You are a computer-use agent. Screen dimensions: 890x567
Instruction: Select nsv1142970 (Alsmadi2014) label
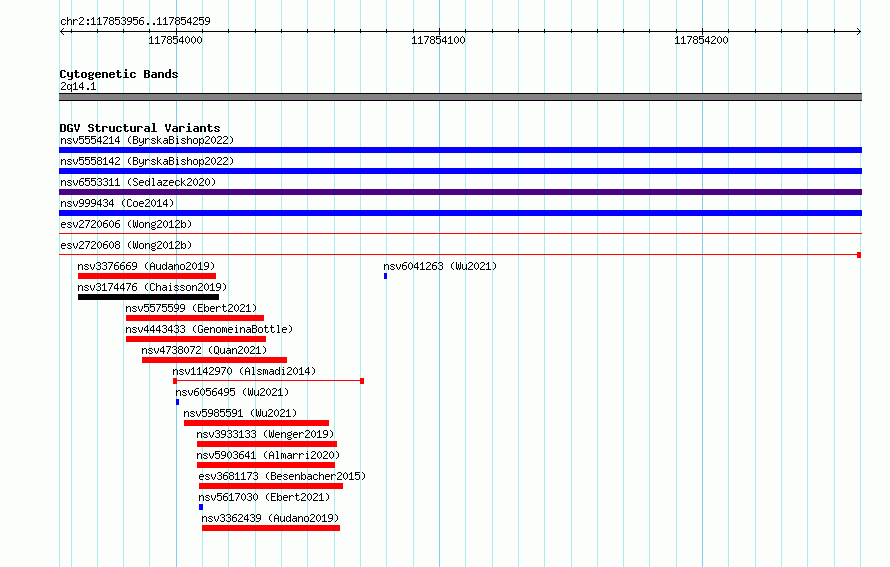[244, 371]
